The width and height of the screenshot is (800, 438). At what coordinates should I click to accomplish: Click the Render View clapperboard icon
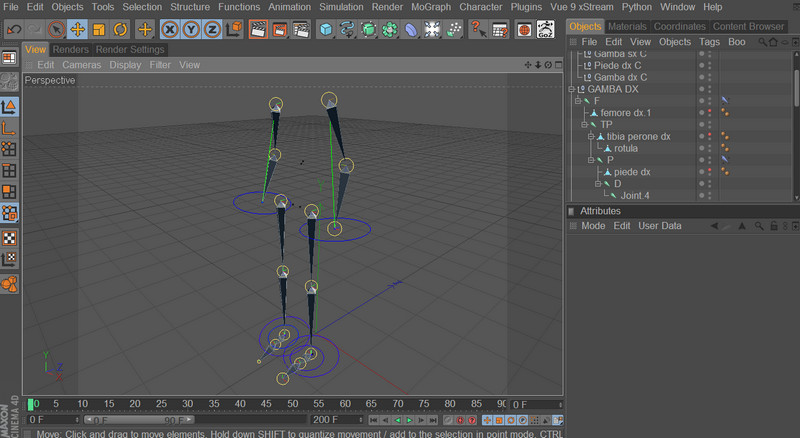[258, 29]
